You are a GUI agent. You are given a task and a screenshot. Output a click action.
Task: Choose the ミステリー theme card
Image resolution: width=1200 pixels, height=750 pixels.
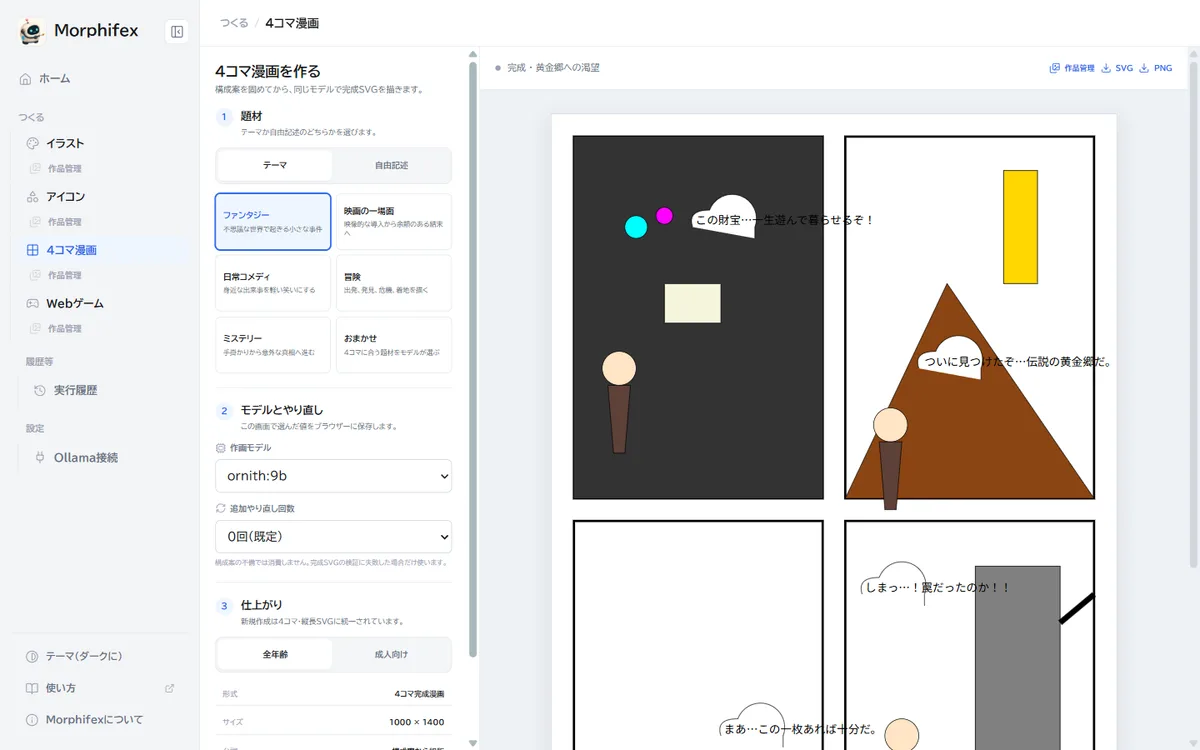pyautogui.click(x=273, y=345)
